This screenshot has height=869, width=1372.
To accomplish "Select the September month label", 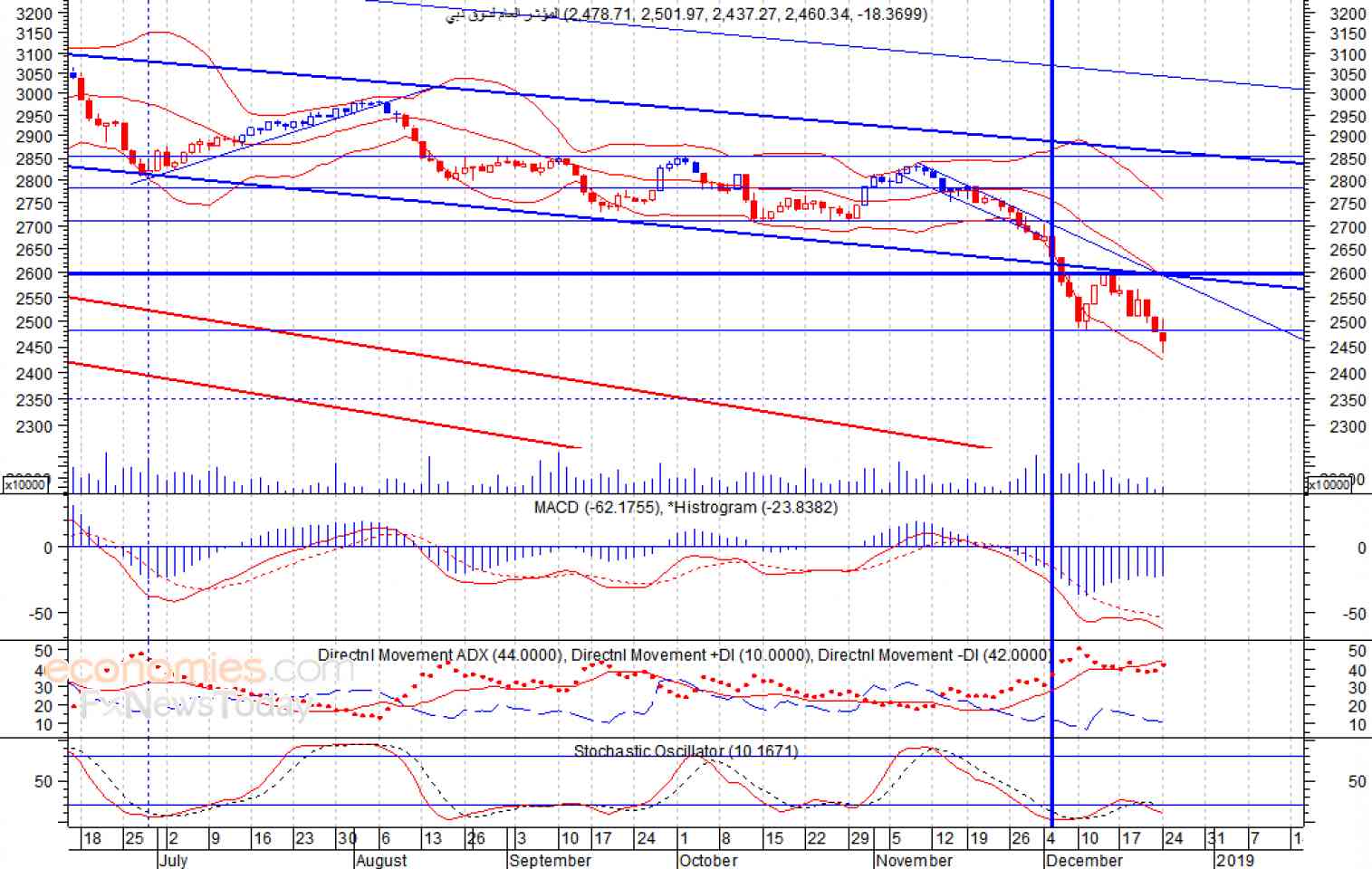I will pyautogui.click(x=550, y=859).
